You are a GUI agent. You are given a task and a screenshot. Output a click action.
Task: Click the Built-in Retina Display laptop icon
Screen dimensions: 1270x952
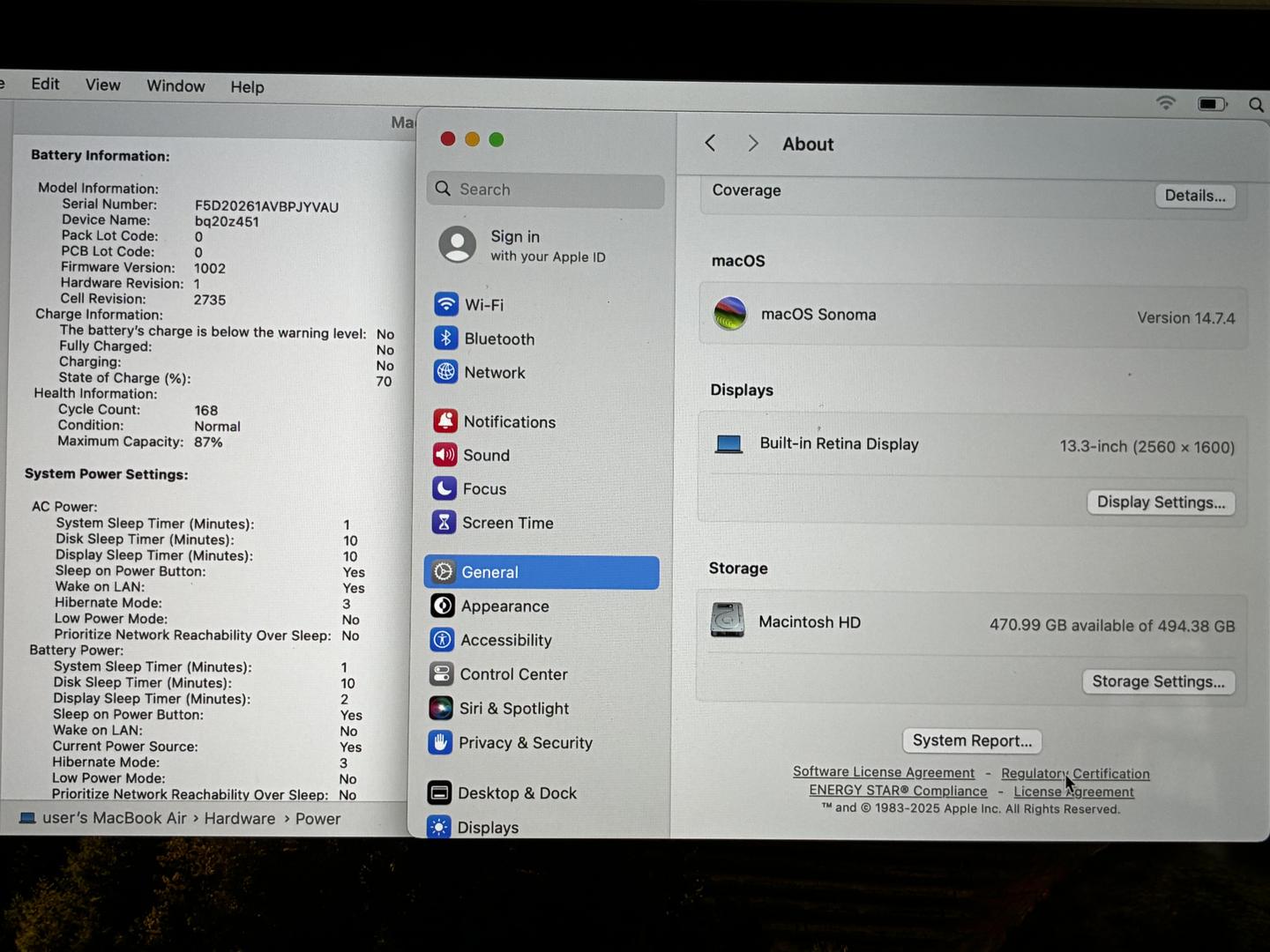(728, 444)
